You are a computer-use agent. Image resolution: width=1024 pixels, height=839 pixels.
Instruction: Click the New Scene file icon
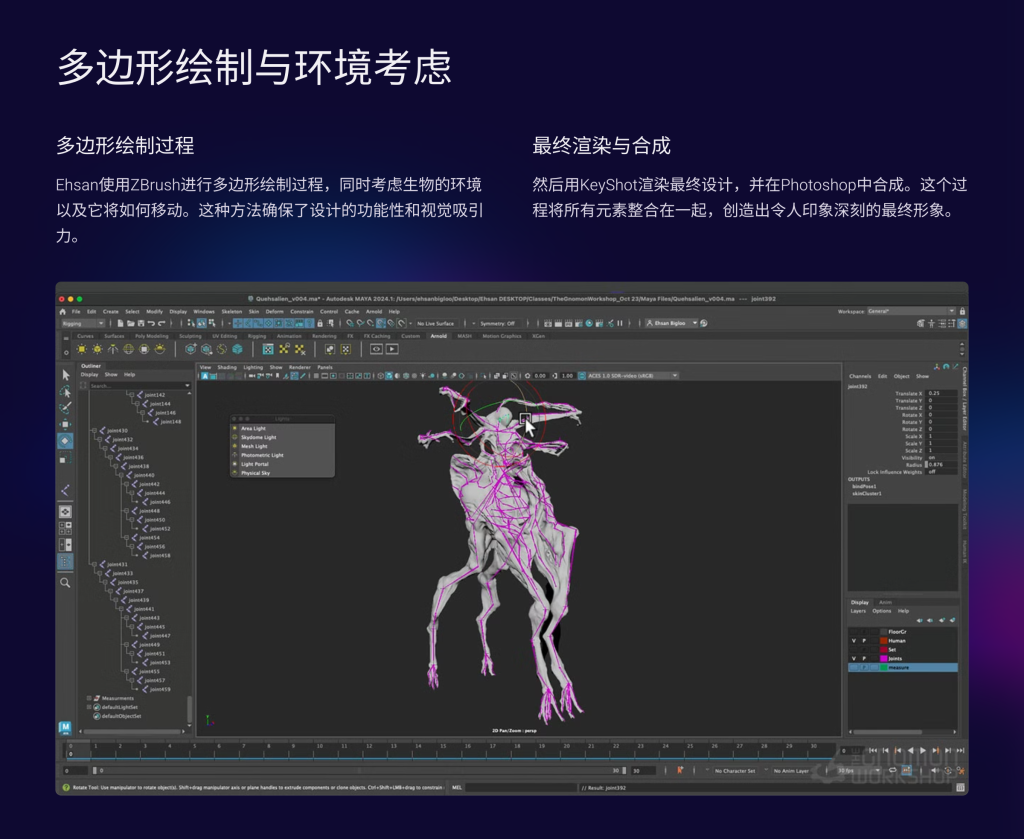click(x=121, y=323)
